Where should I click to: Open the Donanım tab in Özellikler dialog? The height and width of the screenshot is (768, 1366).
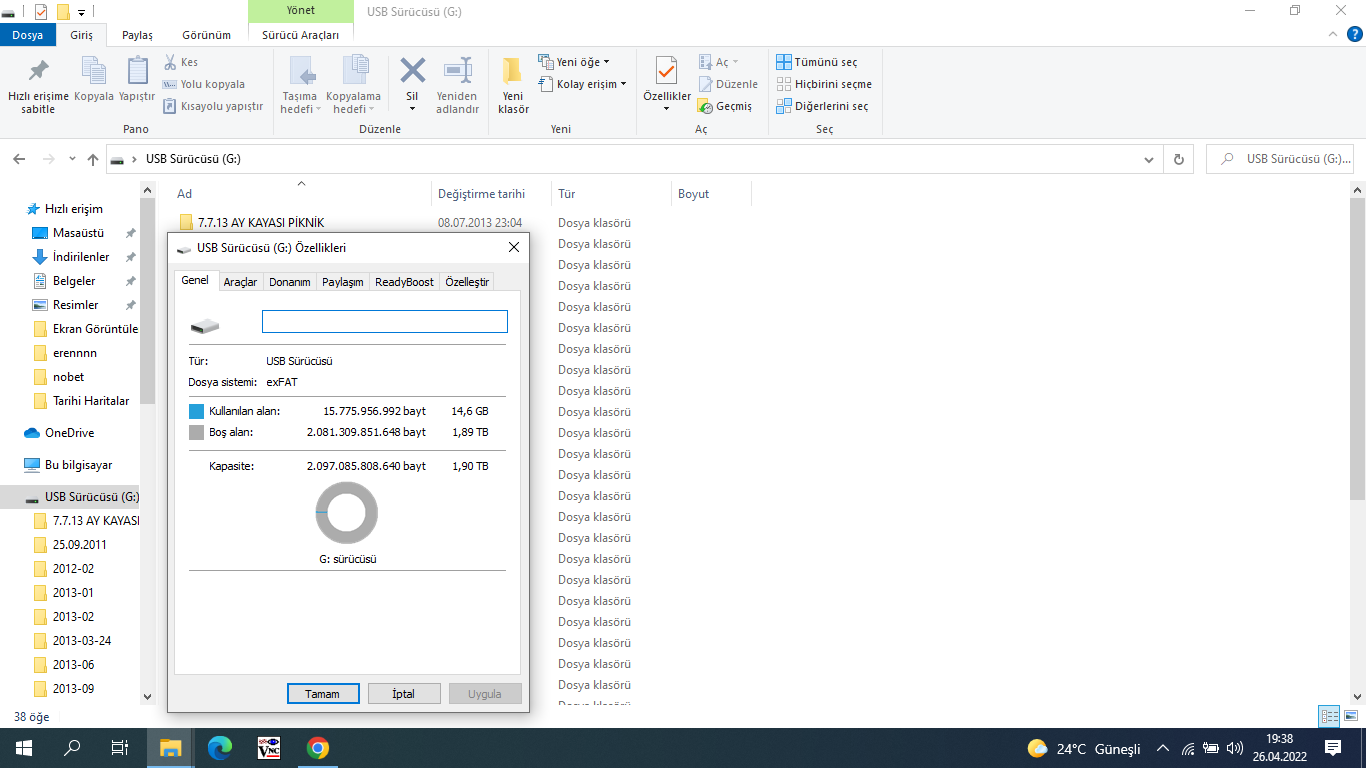coord(290,282)
